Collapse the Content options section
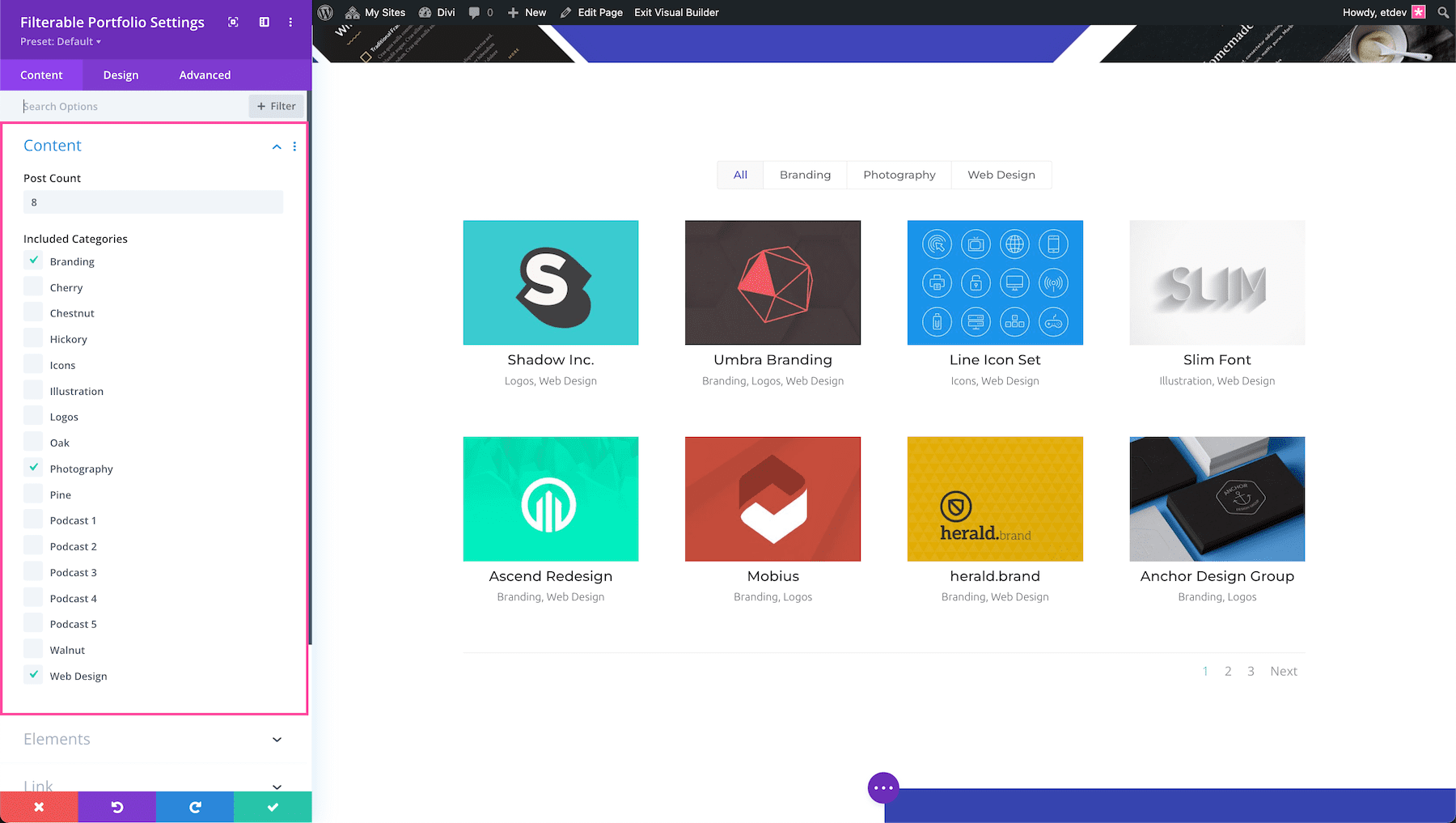This screenshot has width=1456, height=823. [276, 146]
